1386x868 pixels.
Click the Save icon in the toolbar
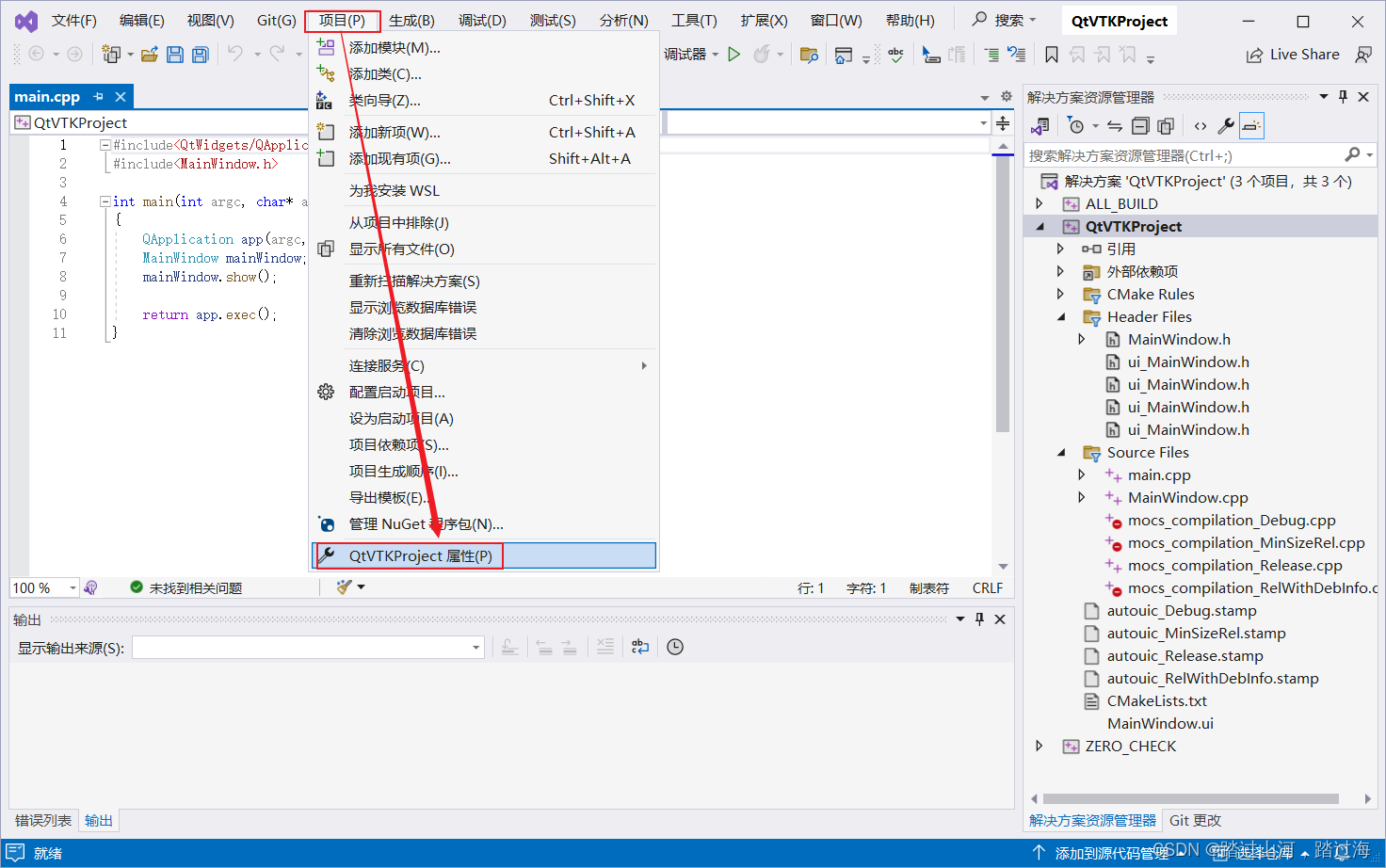coord(175,55)
